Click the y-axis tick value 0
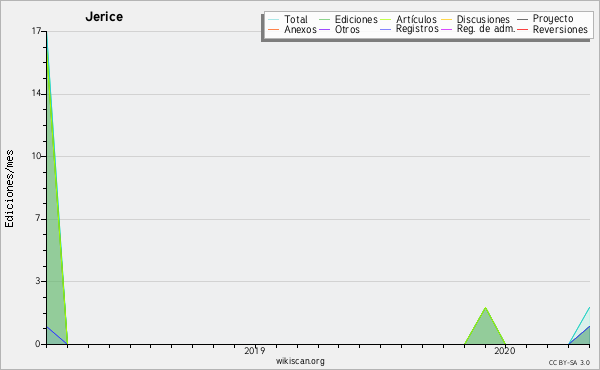 [38, 344]
